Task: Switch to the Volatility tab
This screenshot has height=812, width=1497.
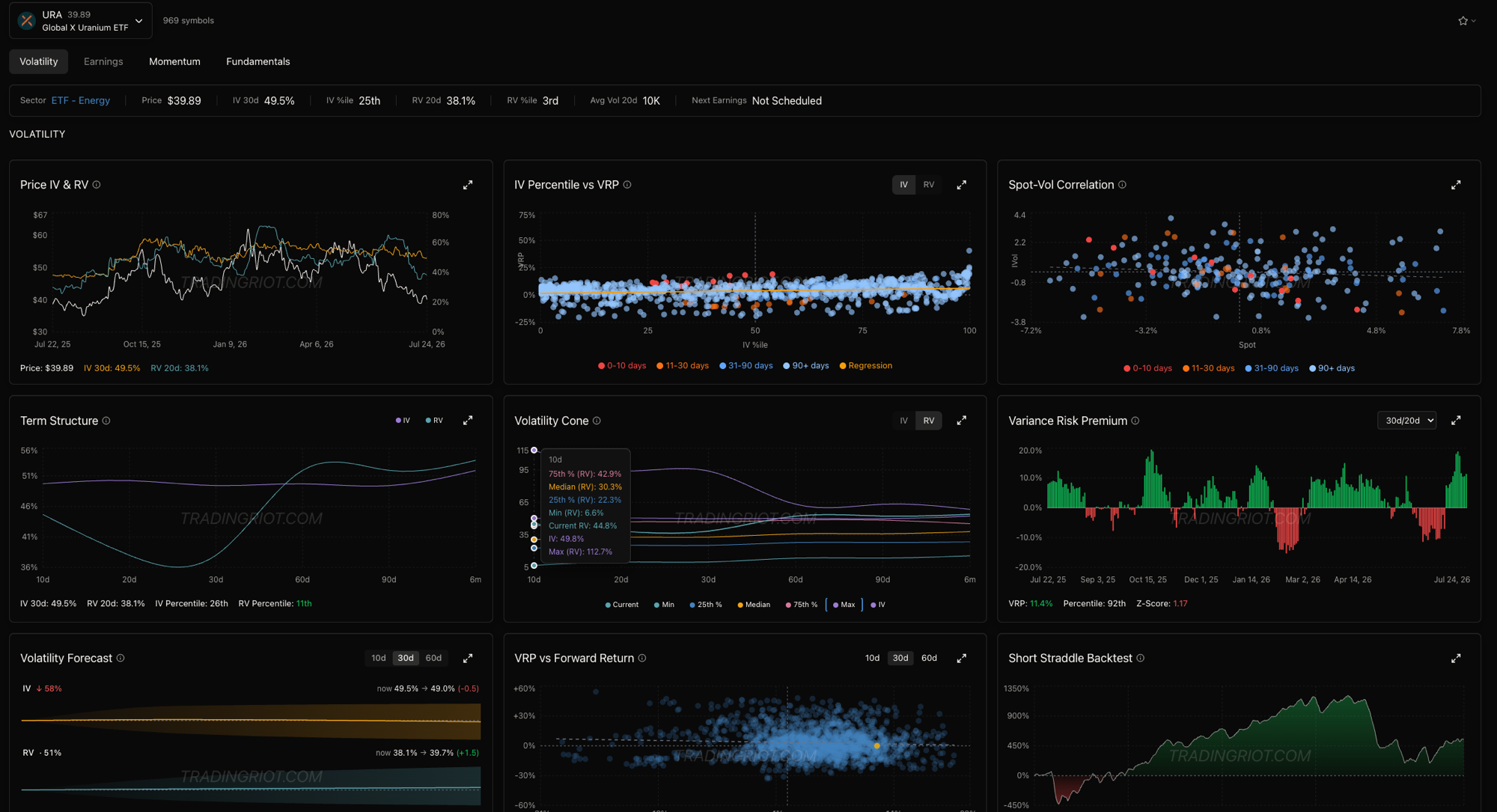Action: [39, 61]
